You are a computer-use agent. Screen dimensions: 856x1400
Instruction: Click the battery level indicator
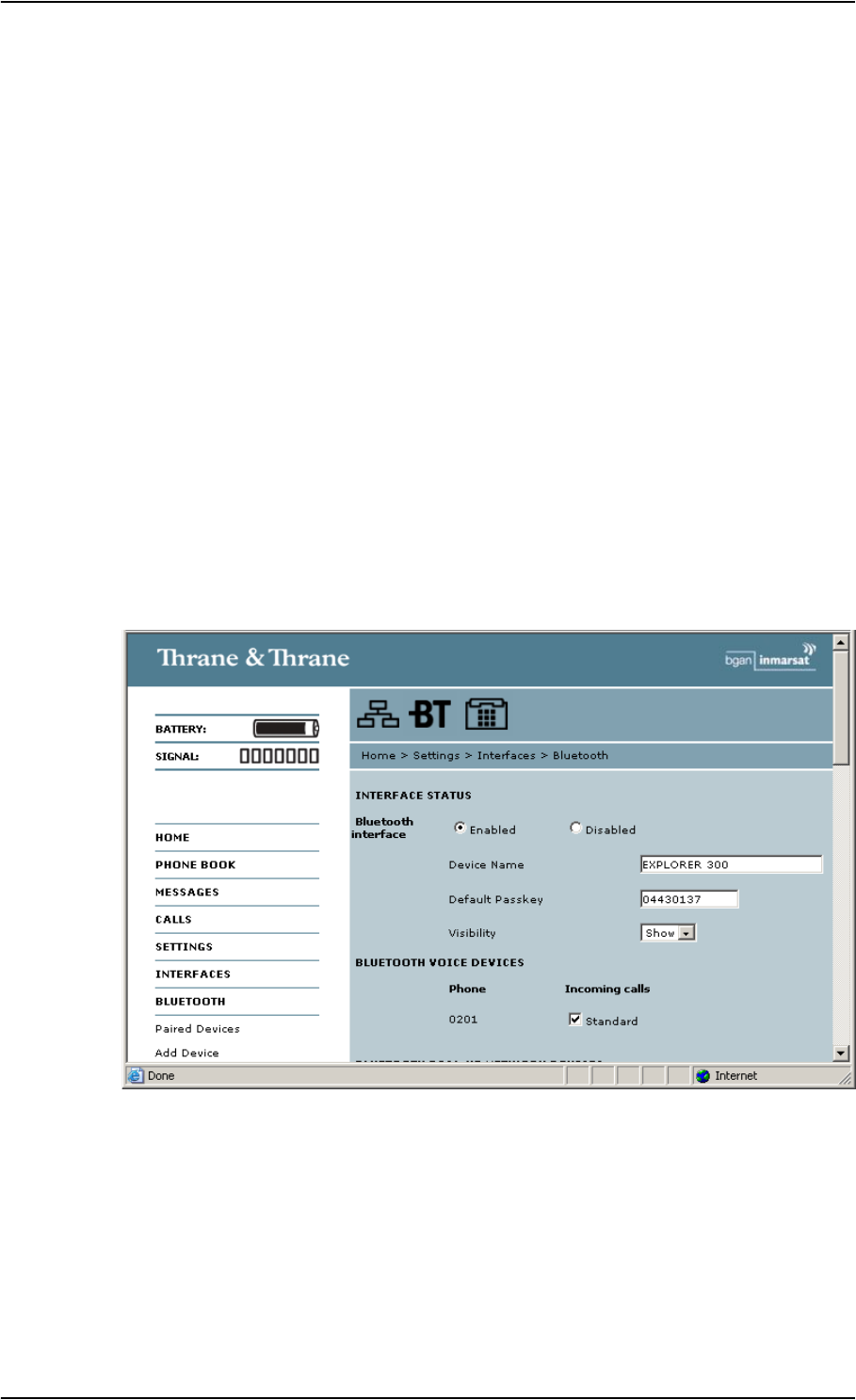point(286,729)
